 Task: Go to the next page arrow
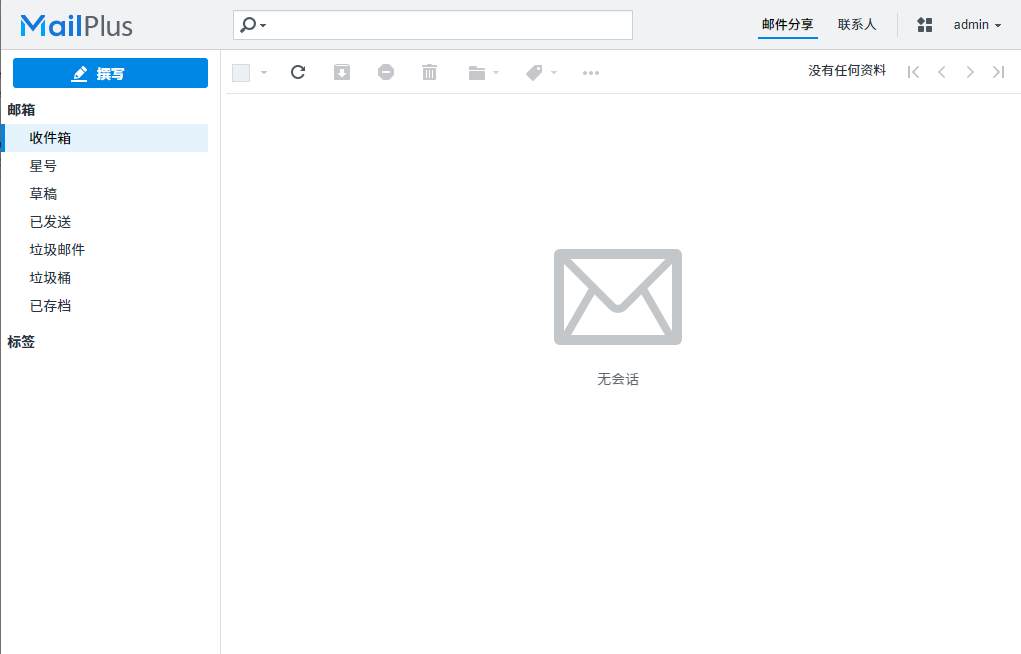click(x=969, y=72)
